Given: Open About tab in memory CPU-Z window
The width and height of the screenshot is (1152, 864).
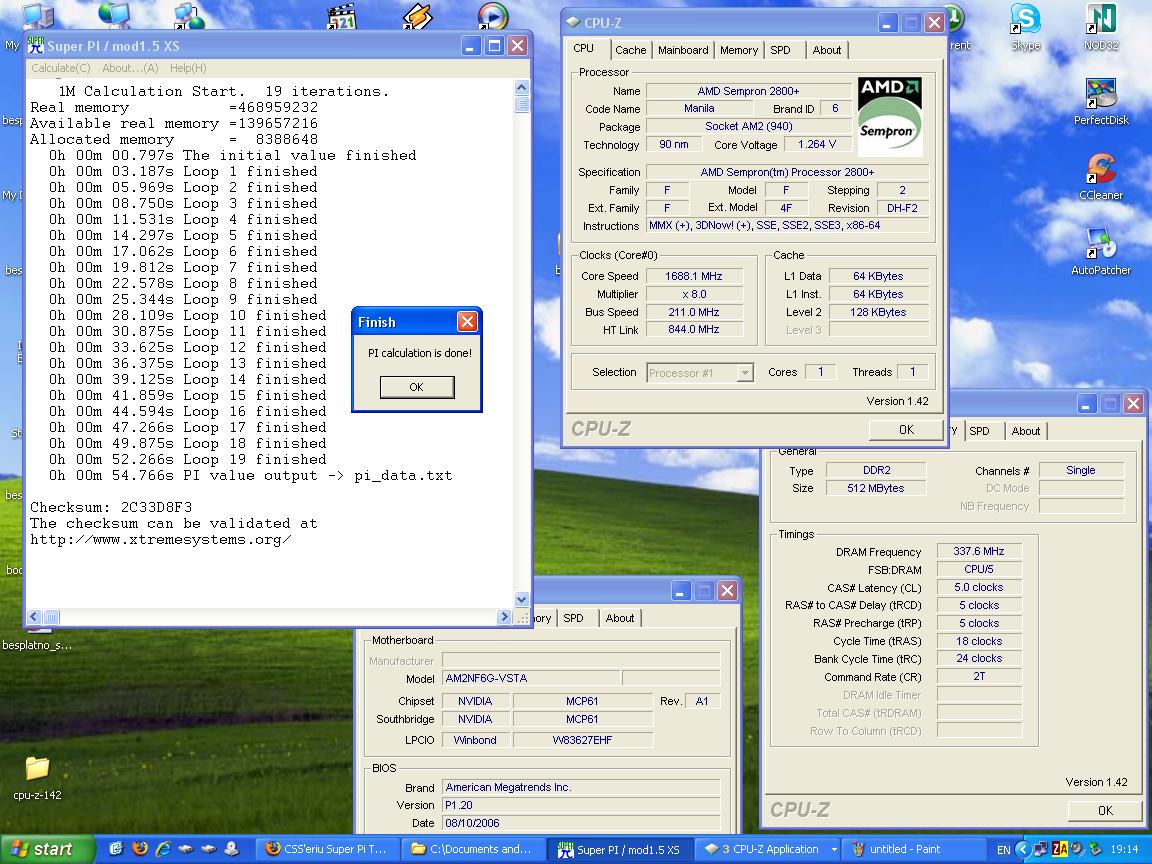Looking at the screenshot, I should [1026, 431].
